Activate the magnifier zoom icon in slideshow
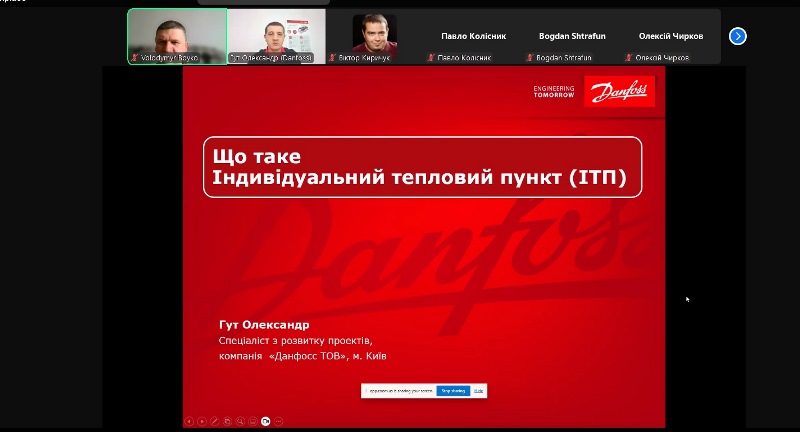800x432 pixels. [240, 421]
